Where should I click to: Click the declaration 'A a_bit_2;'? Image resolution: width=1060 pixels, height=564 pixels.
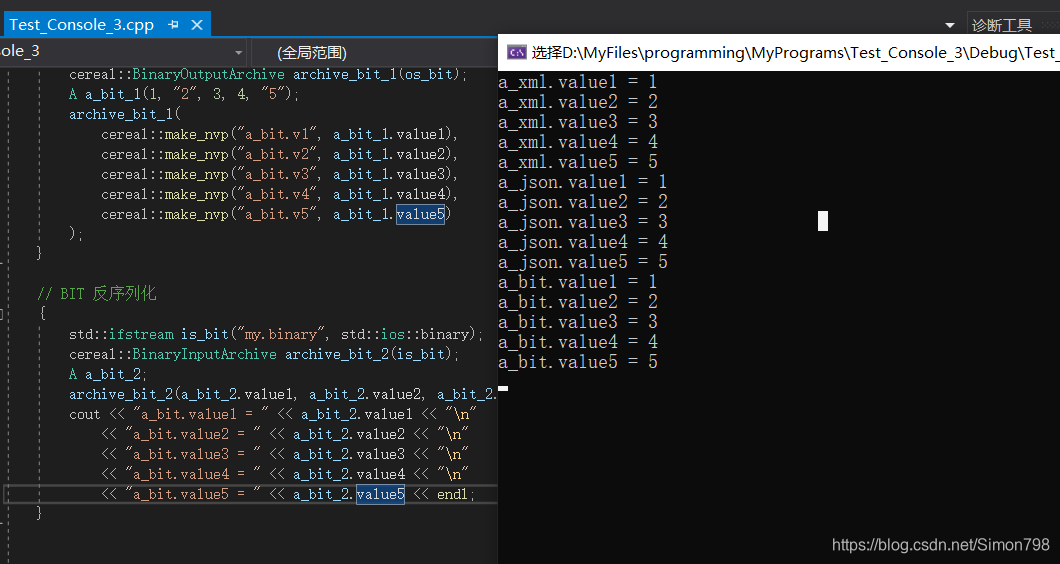click(108, 374)
